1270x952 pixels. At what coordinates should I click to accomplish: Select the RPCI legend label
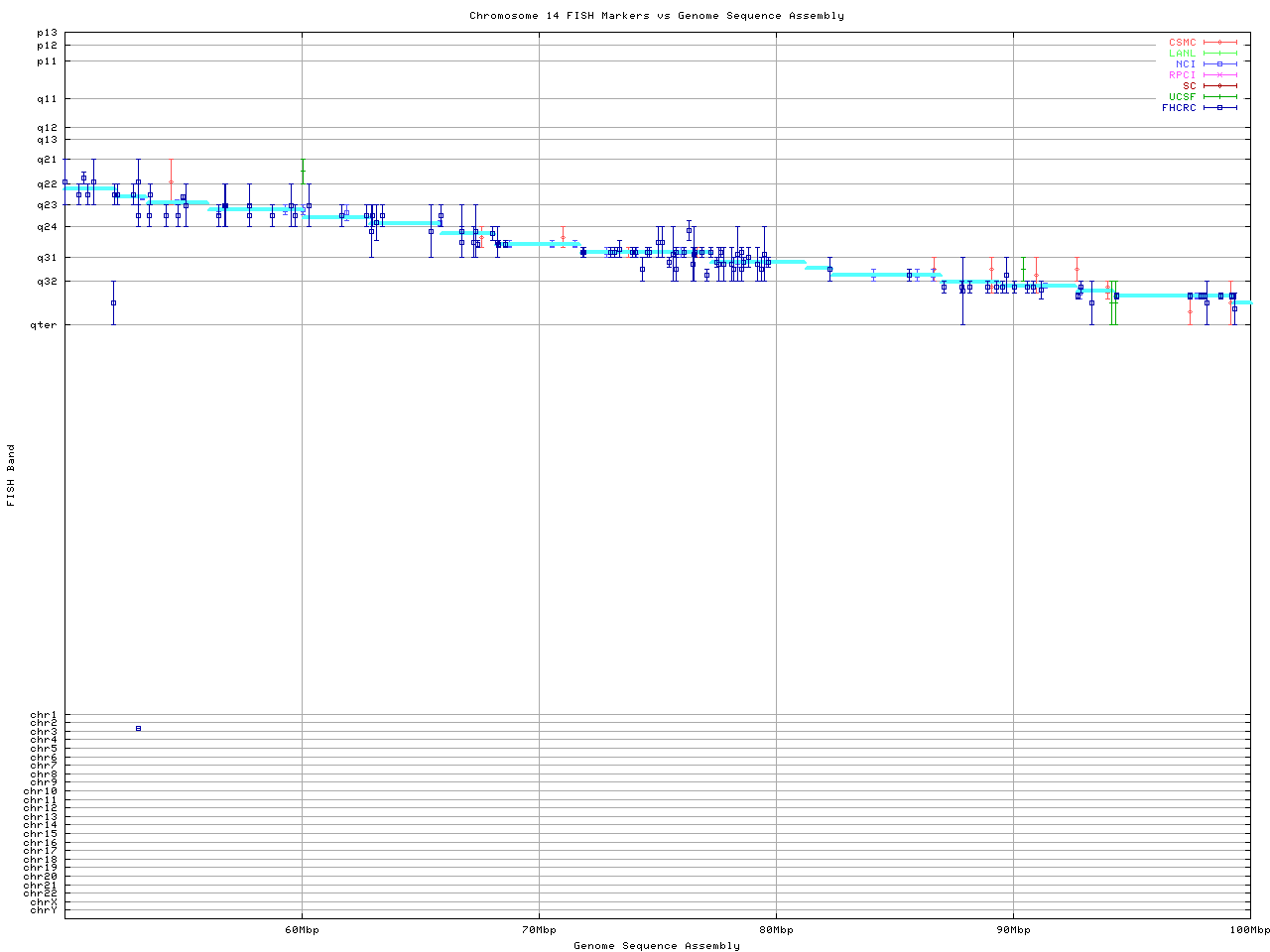(x=1182, y=75)
